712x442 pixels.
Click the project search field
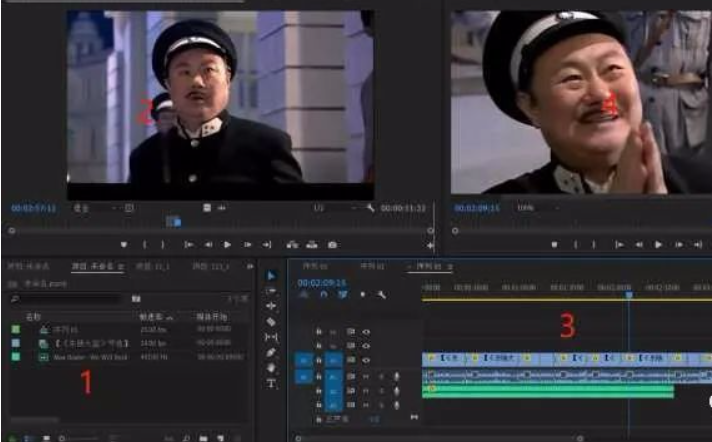(x=67, y=298)
